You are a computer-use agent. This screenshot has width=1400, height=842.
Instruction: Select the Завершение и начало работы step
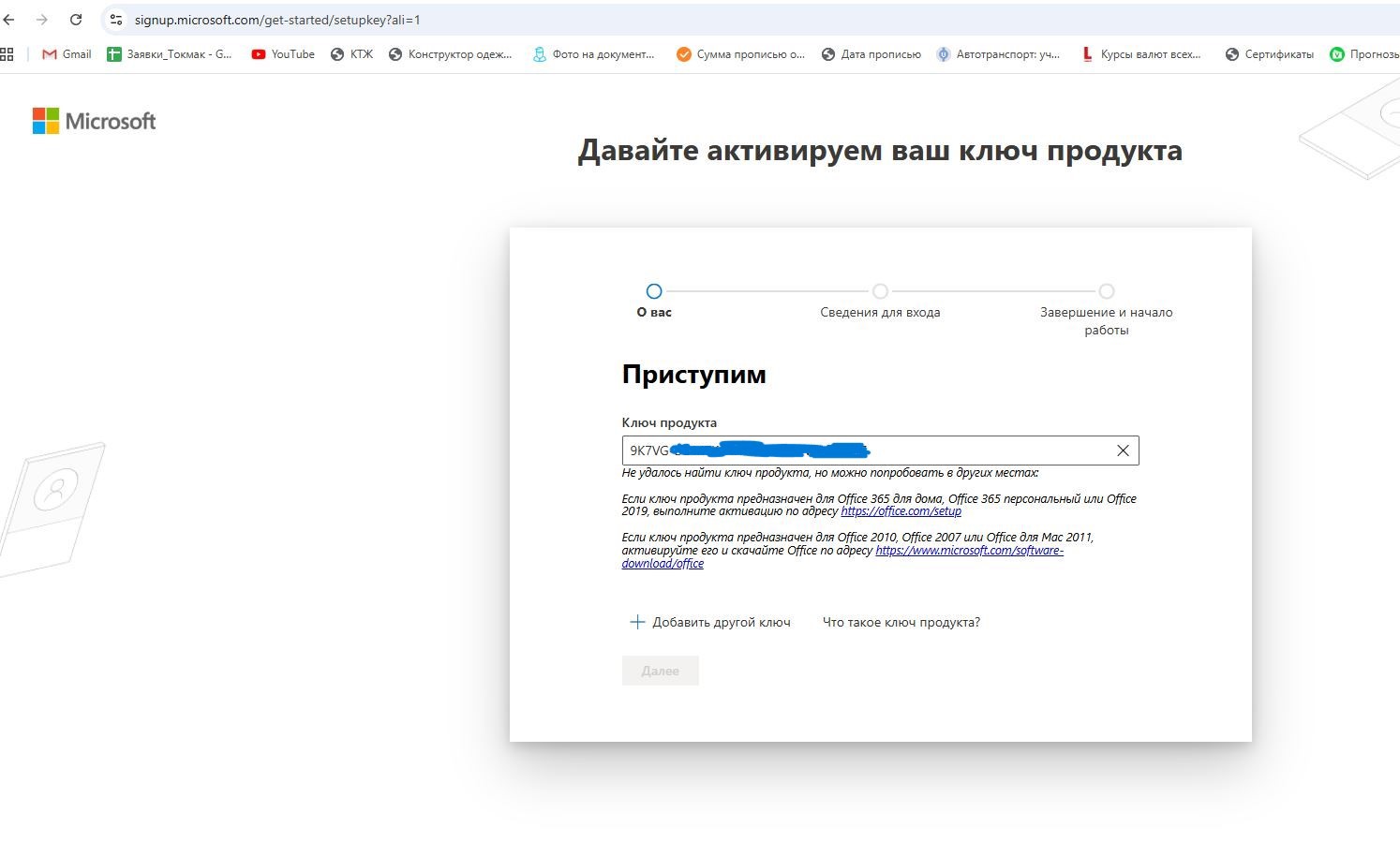1106,310
